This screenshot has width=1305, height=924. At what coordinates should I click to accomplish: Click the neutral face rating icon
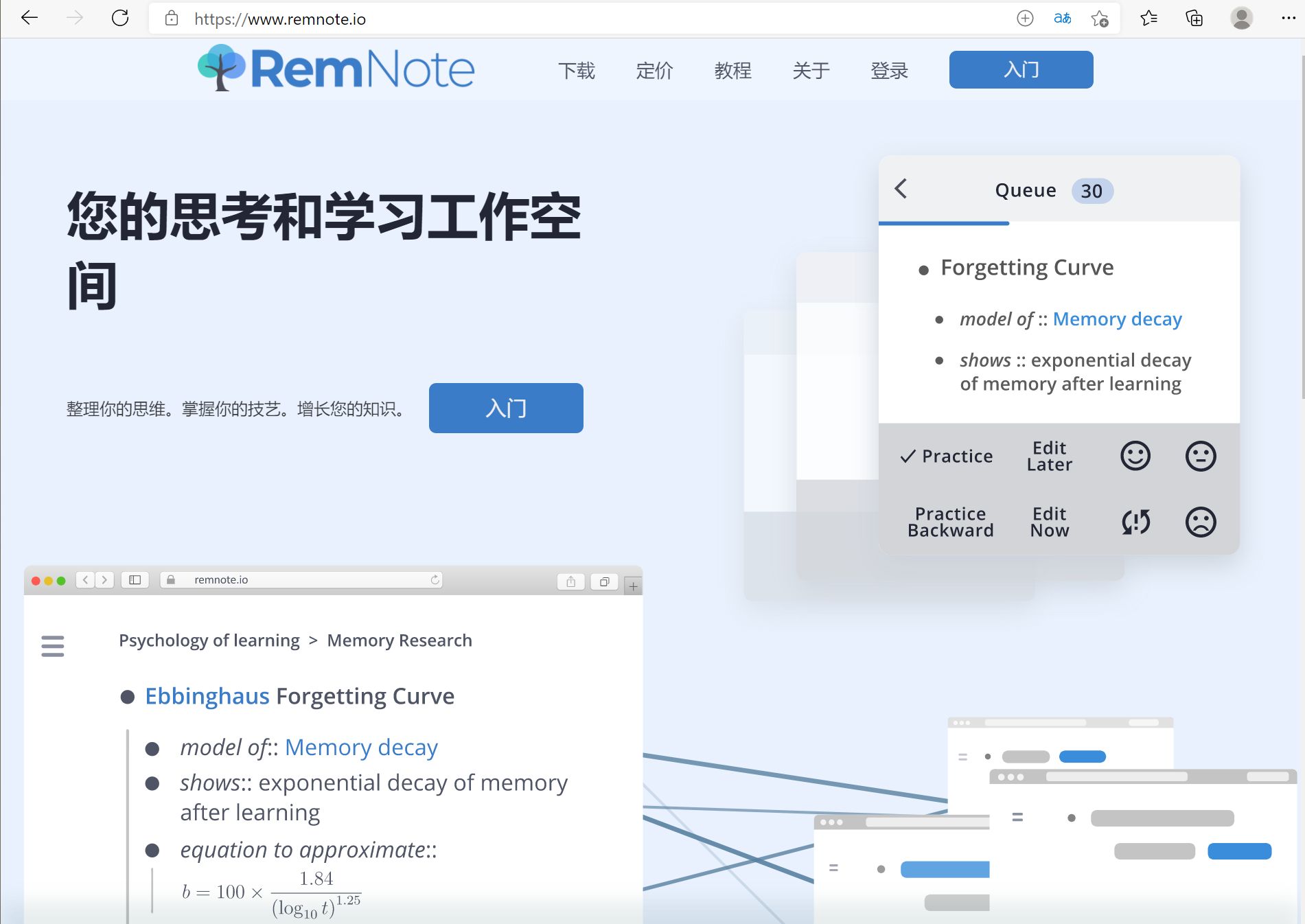[1200, 454]
